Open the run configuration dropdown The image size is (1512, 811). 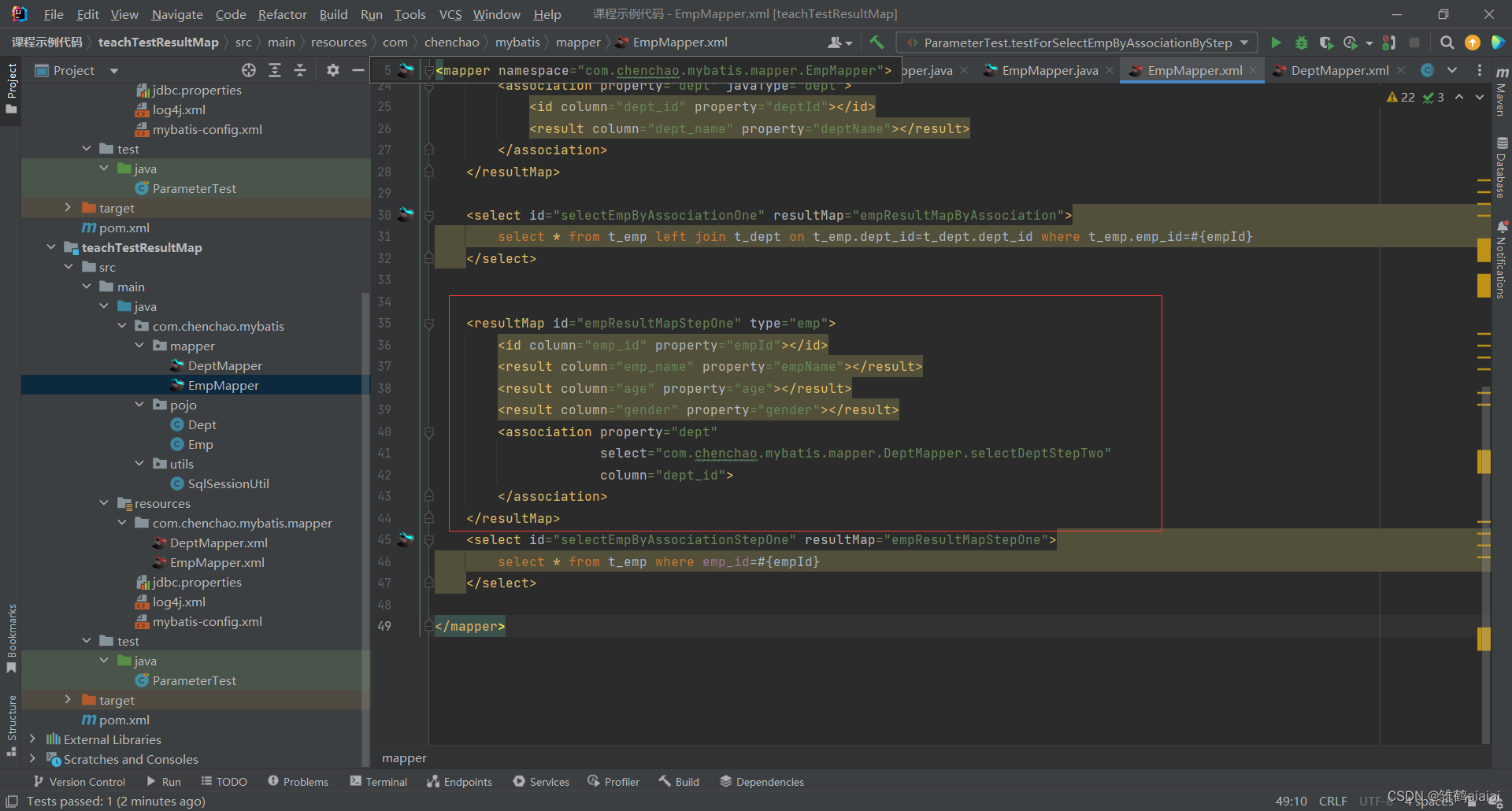coord(1076,43)
